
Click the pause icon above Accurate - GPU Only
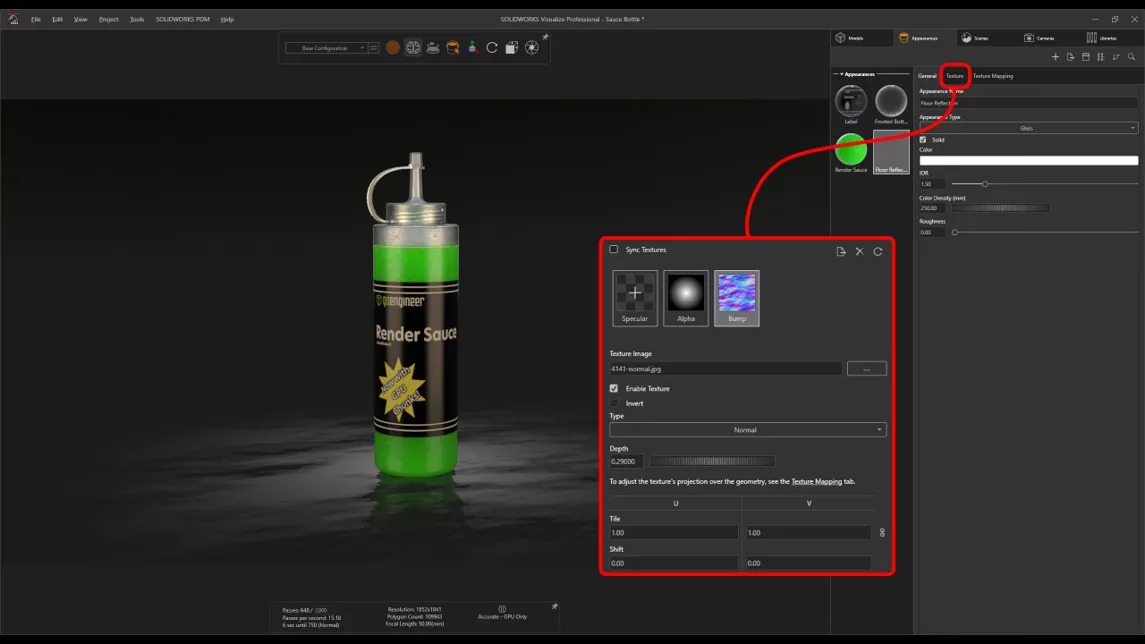click(x=502, y=608)
